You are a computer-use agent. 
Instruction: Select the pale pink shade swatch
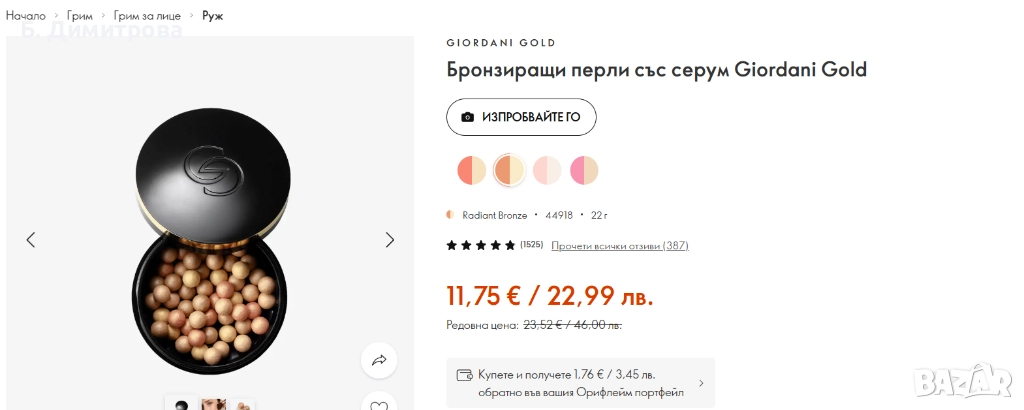coord(547,170)
